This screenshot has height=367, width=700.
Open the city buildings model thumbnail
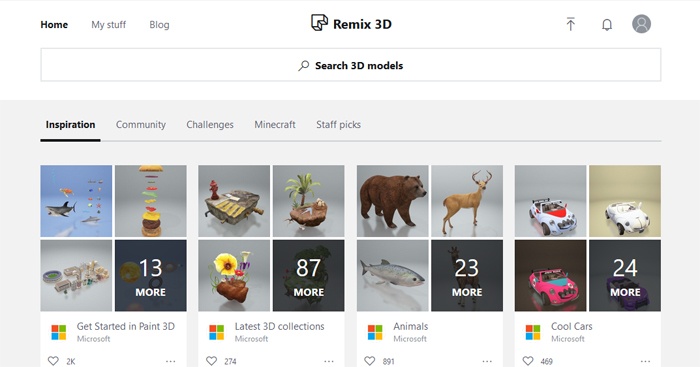(x=76, y=275)
